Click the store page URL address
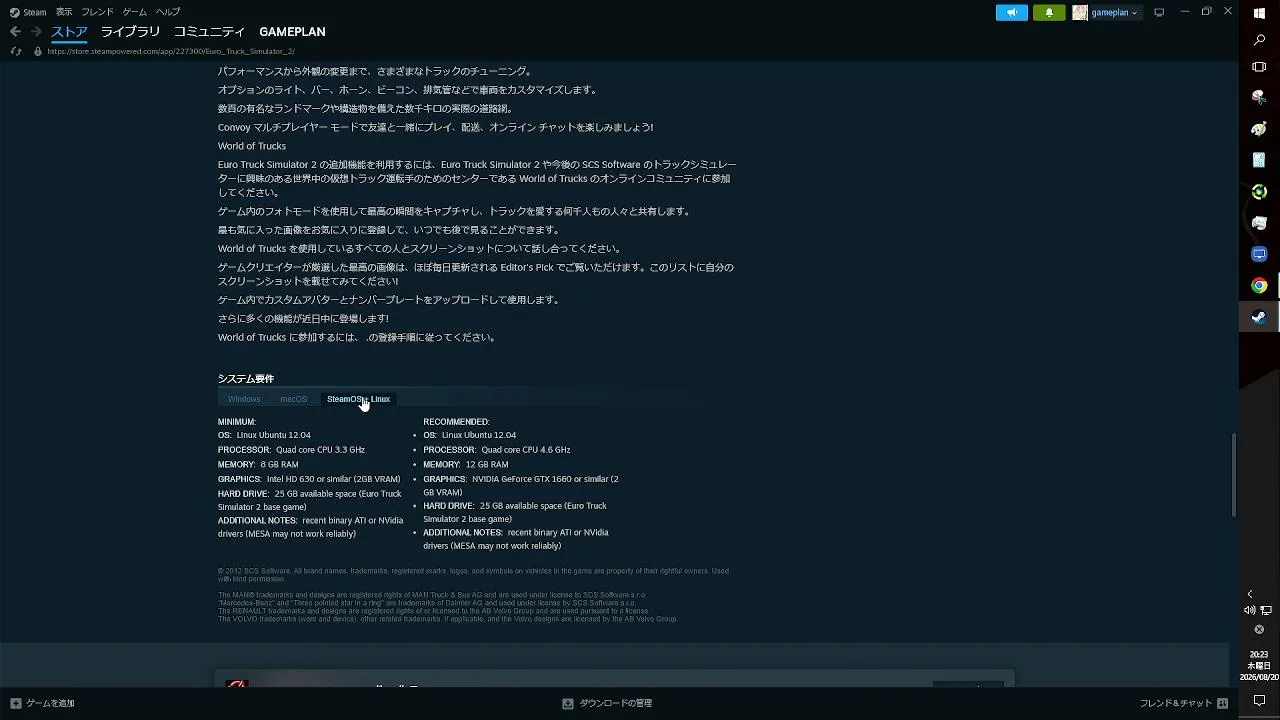 (171, 51)
